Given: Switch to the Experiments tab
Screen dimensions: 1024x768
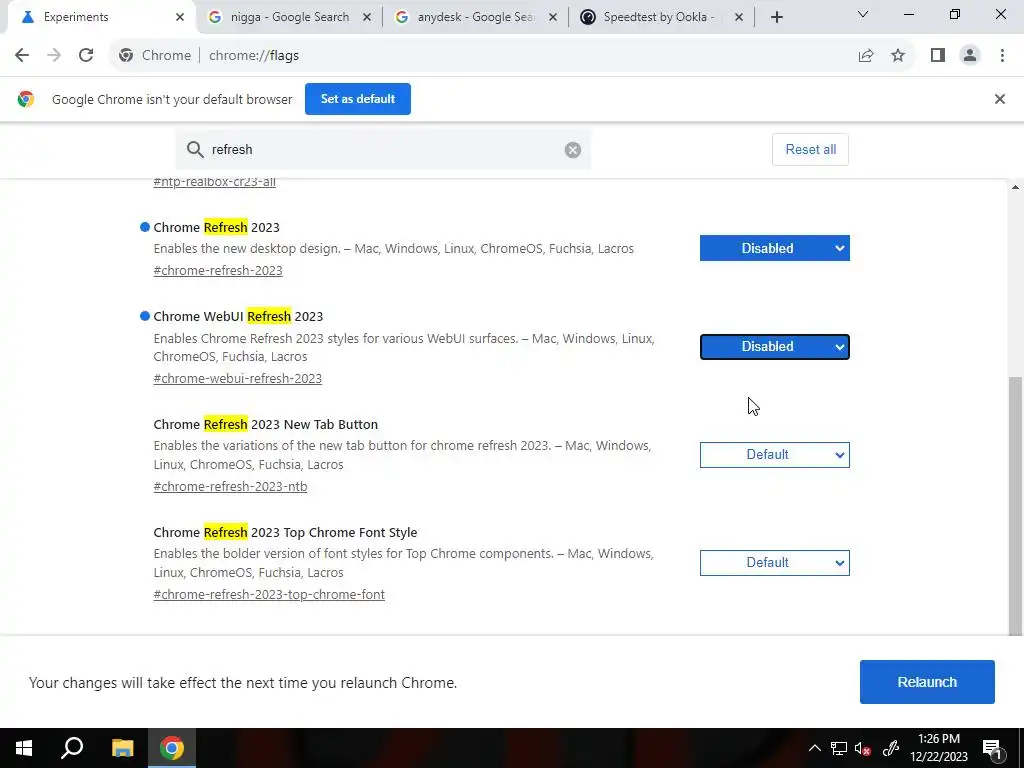Looking at the screenshot, I should 100,18.
